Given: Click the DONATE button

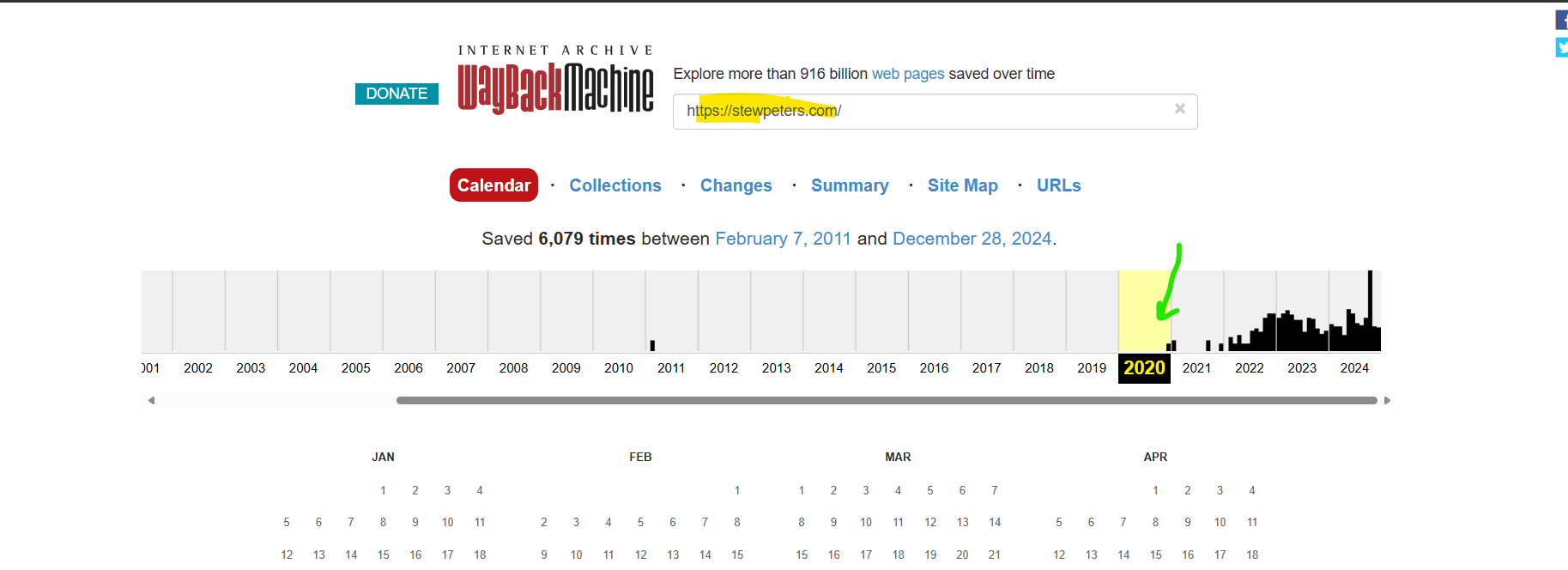Looking at the screenshot, I should 397,94.
